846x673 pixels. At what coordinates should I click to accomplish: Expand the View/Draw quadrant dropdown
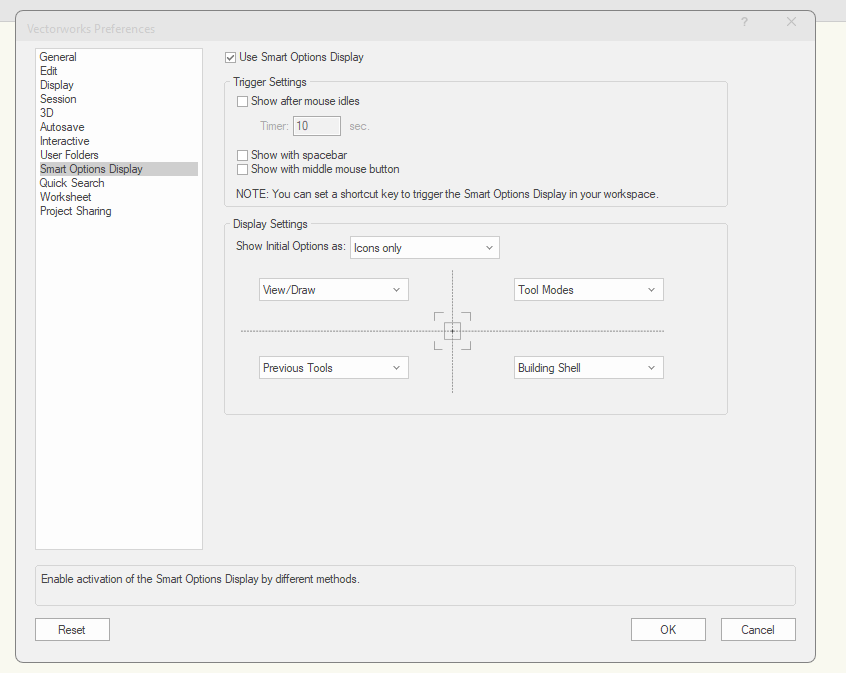pyautogui.click(x=333, y=290)
